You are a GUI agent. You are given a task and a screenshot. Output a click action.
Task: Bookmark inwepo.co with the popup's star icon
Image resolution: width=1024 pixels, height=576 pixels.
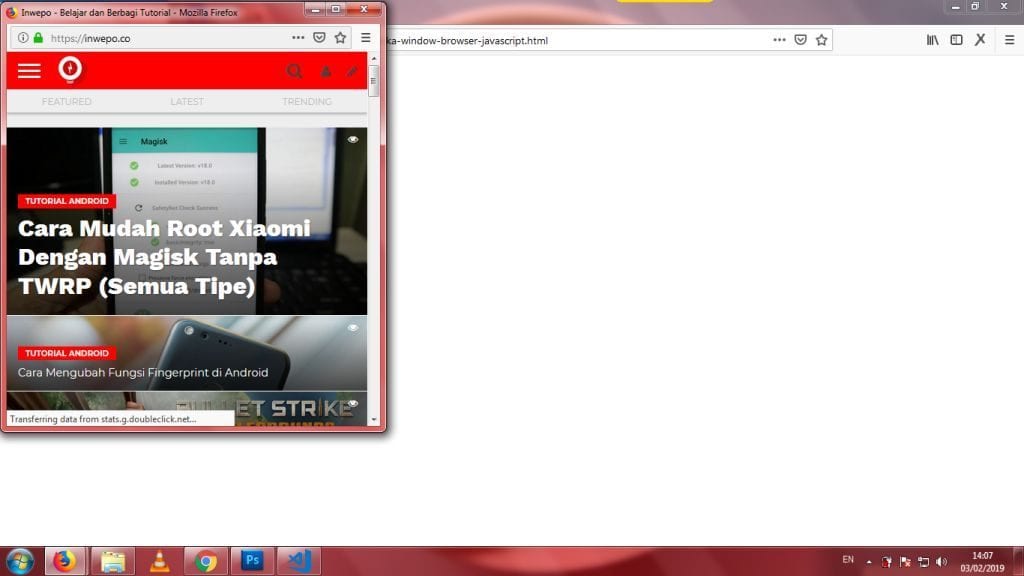pyautogui.click(x=340, y=38)
